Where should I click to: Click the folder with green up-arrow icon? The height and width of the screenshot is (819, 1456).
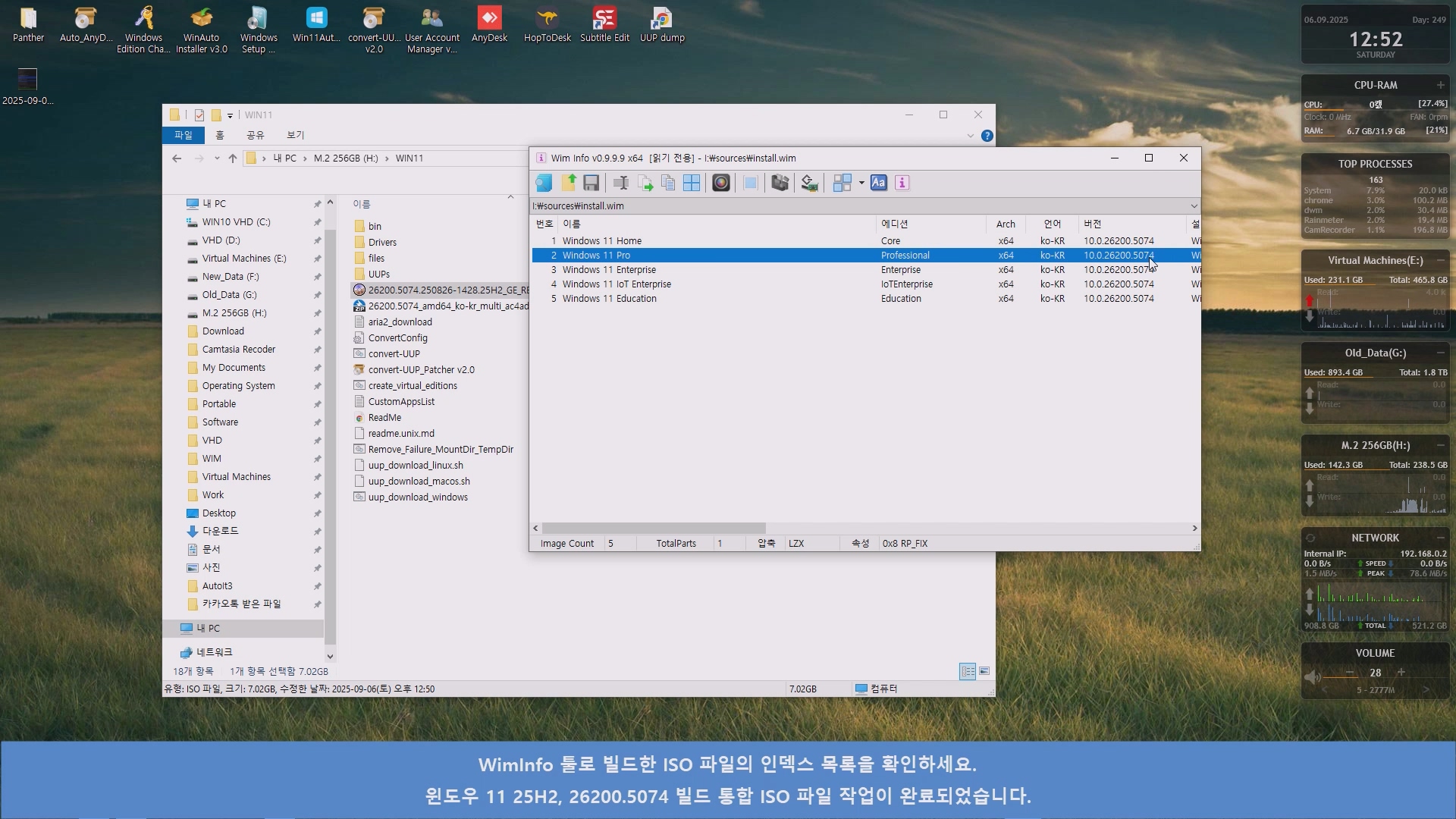pyautogui.click(x=569, y=183)
